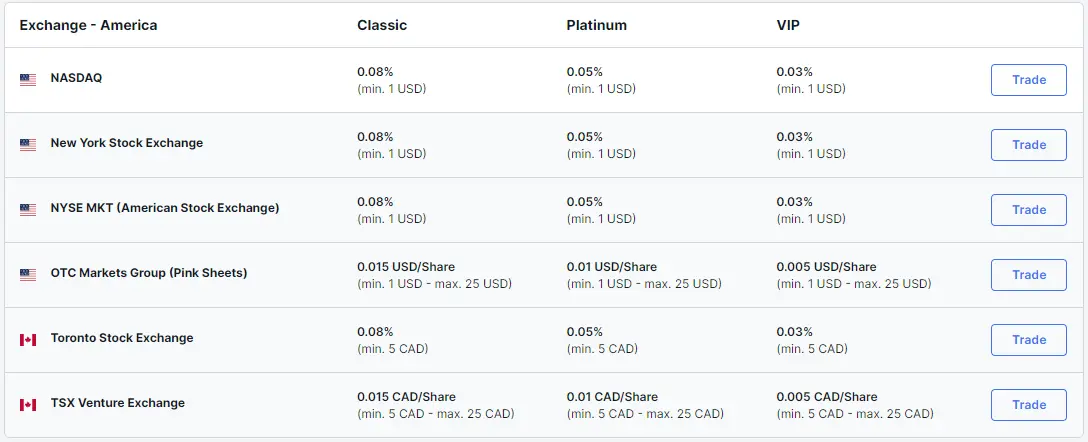The height and width of the screenshot is (442, 1088).
Task: Select the Classic column header
Action: tap(382, 25)
